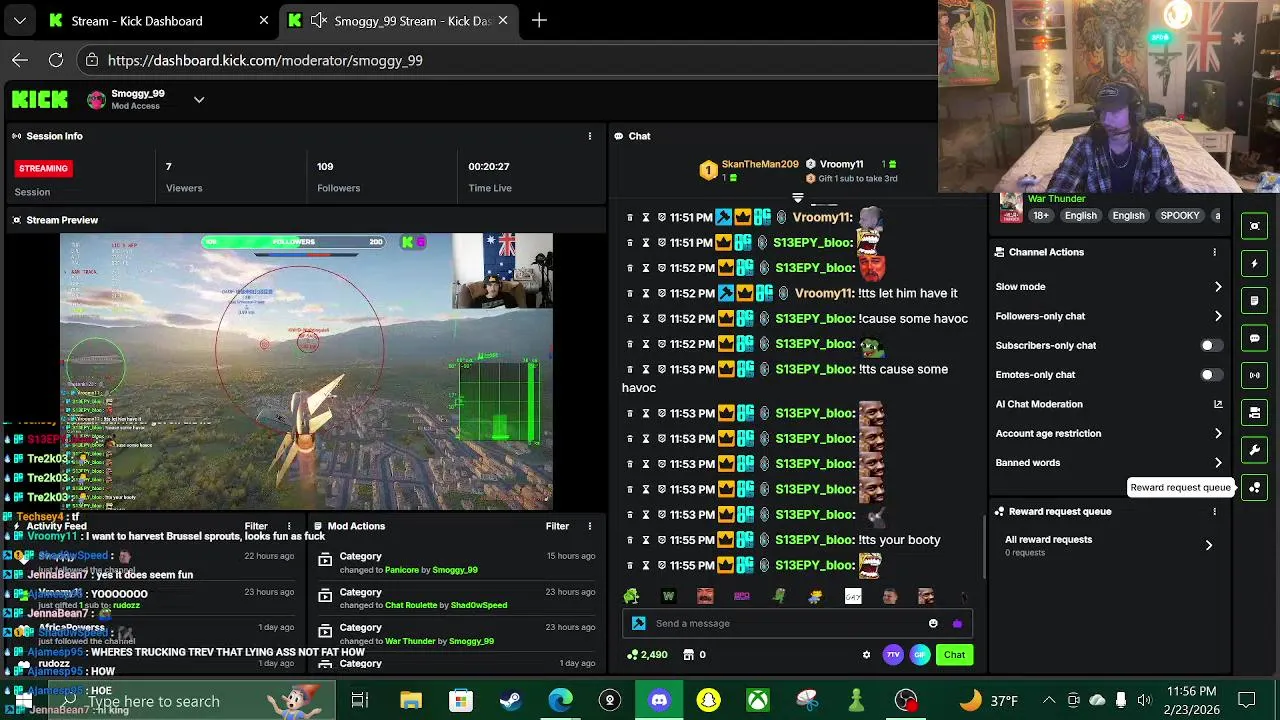Open the 7TV emote button
This screenshot has height=720, width=1280.
coord(893,655)
